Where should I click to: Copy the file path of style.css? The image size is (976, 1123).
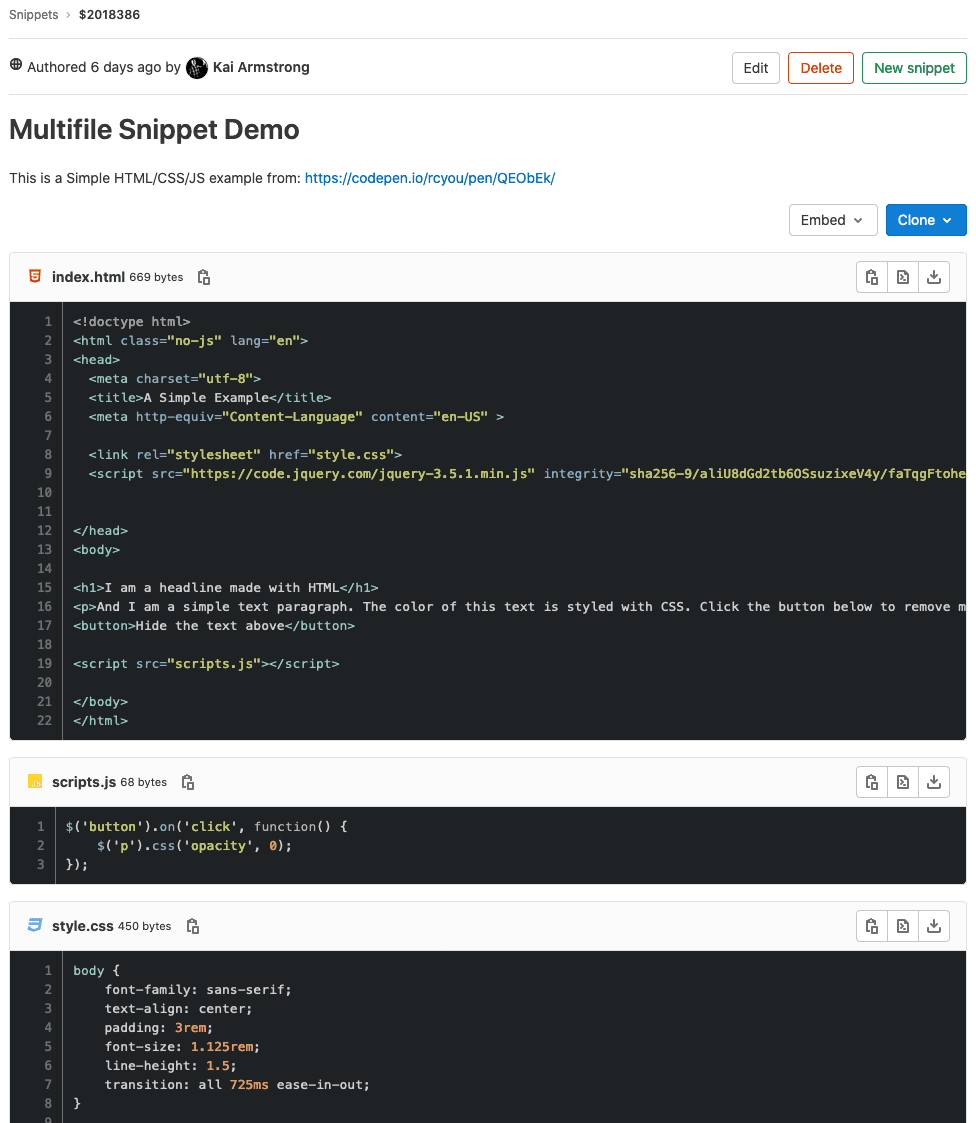(192, 926)
